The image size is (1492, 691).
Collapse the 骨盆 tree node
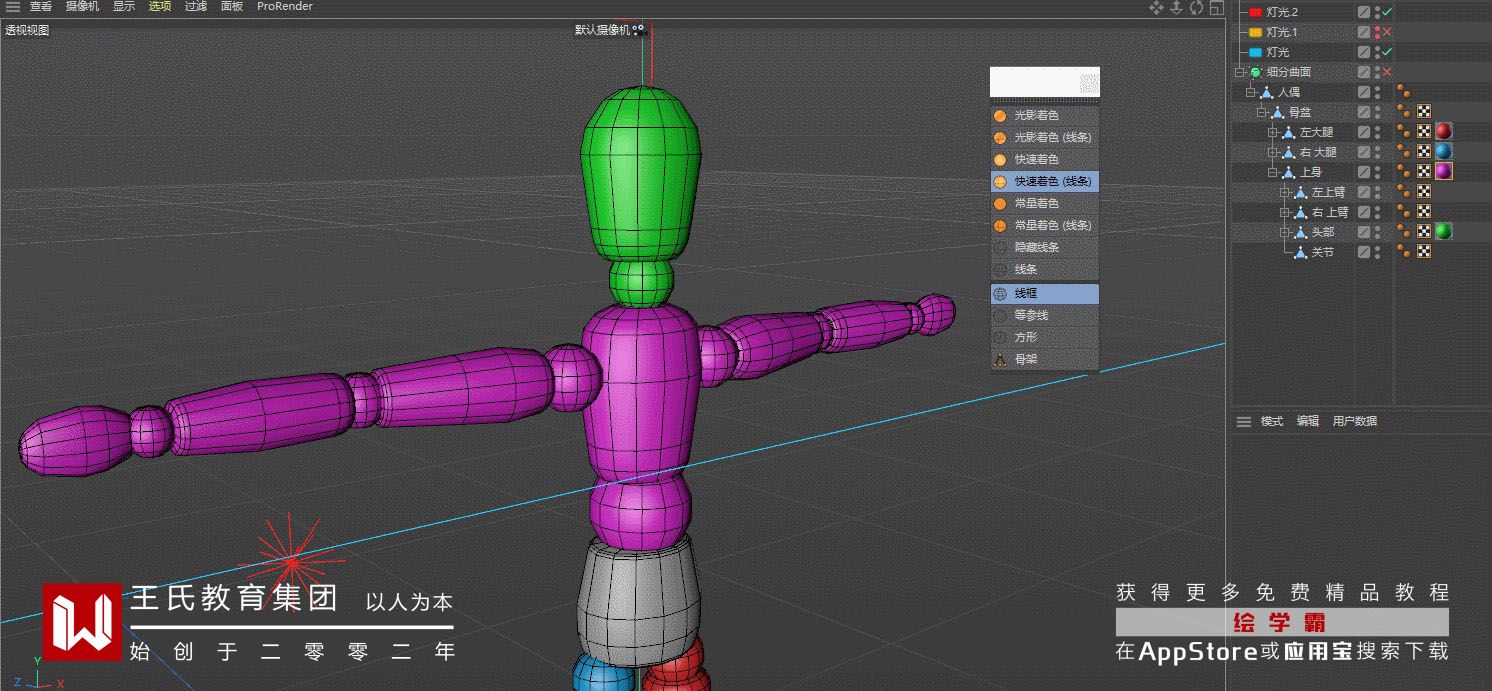pos(1262,112)
